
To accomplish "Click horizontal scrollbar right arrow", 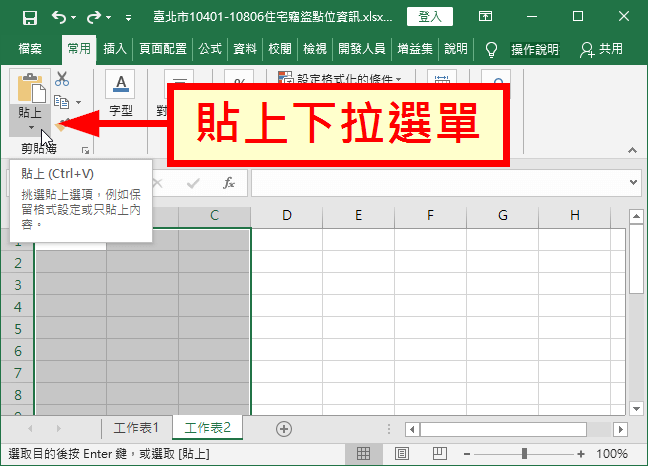I will (x=620, y=430).
